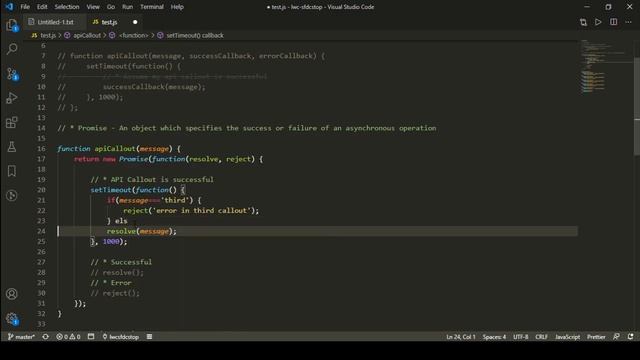Open the Extensions view
Image resolution: width=640 pixels, height=360 pixels.
12,122
